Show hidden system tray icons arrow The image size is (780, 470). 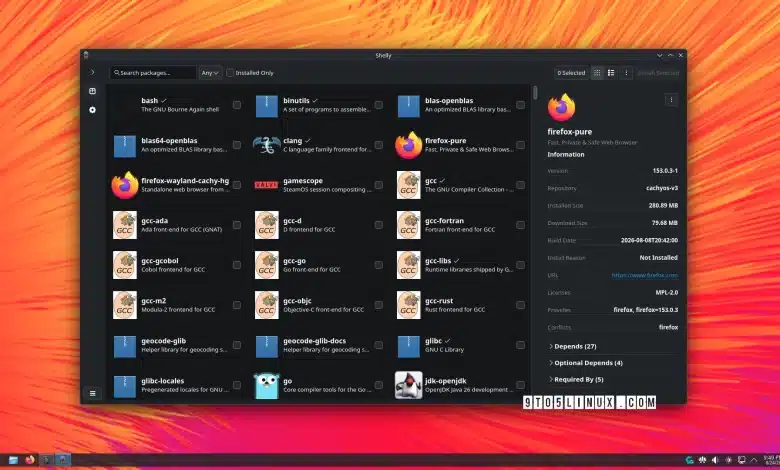(754, 460)
